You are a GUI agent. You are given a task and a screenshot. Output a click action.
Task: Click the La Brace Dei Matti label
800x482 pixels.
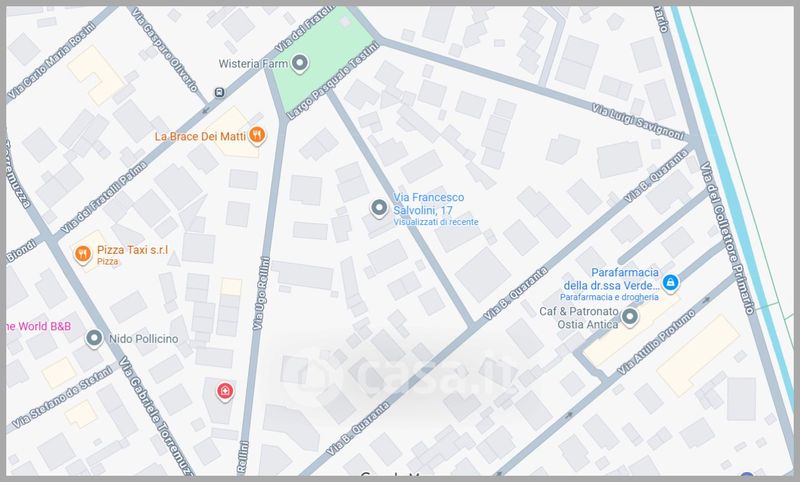pyautogui.click(x=199, y=136)
